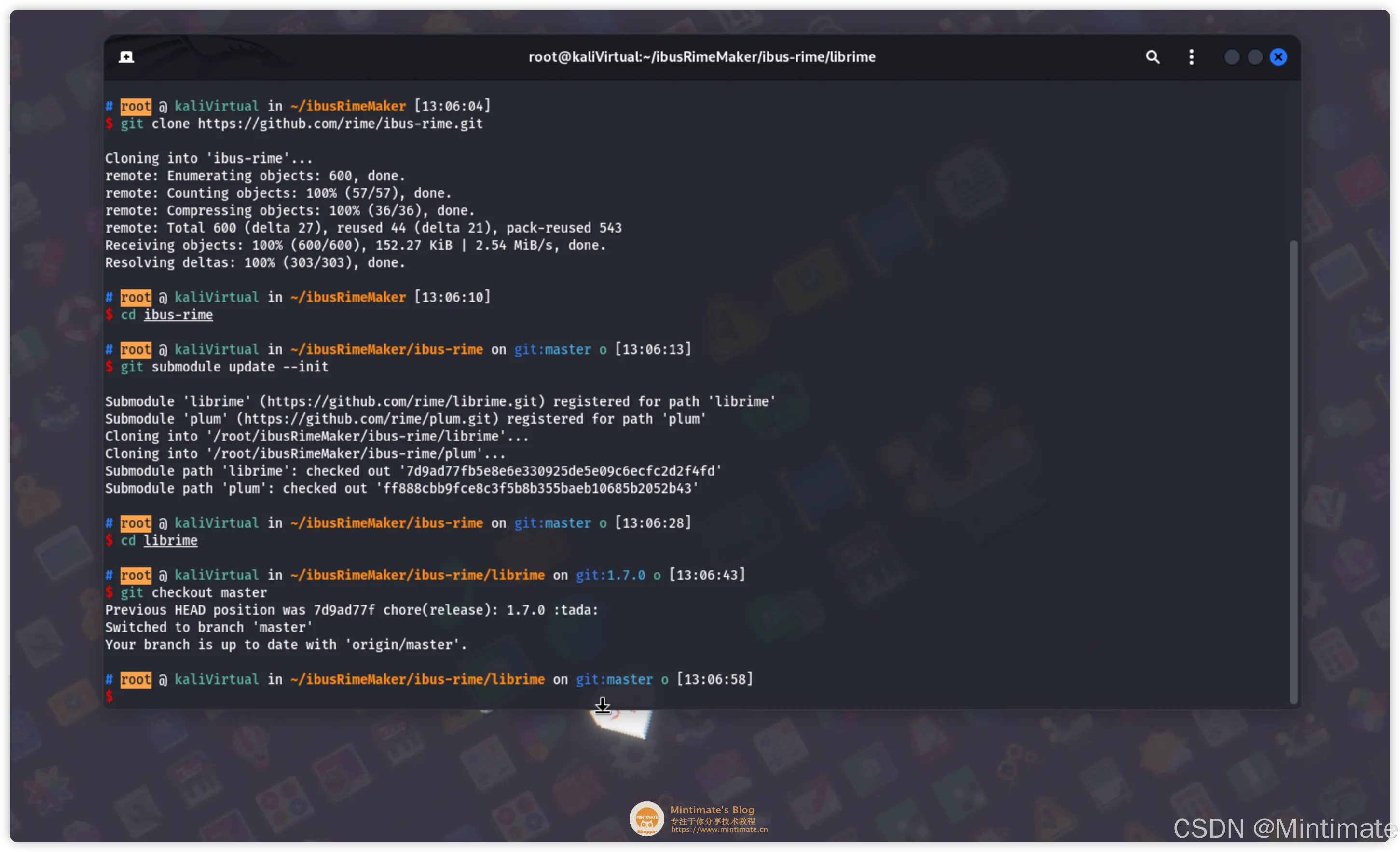1400x852 pixels.
Task: Click the 'git checkout master' command
Action: click(194, 593)
